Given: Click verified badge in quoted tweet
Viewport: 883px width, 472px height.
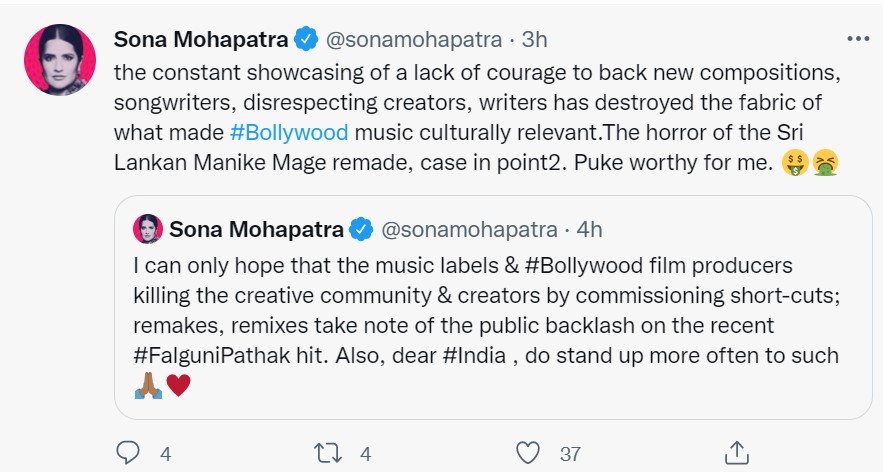Looking at the screenshot, I should (x=360, y=229).
